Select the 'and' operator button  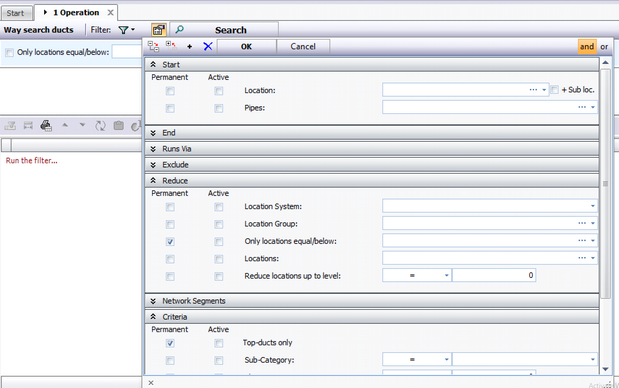(x=587, y=47)
